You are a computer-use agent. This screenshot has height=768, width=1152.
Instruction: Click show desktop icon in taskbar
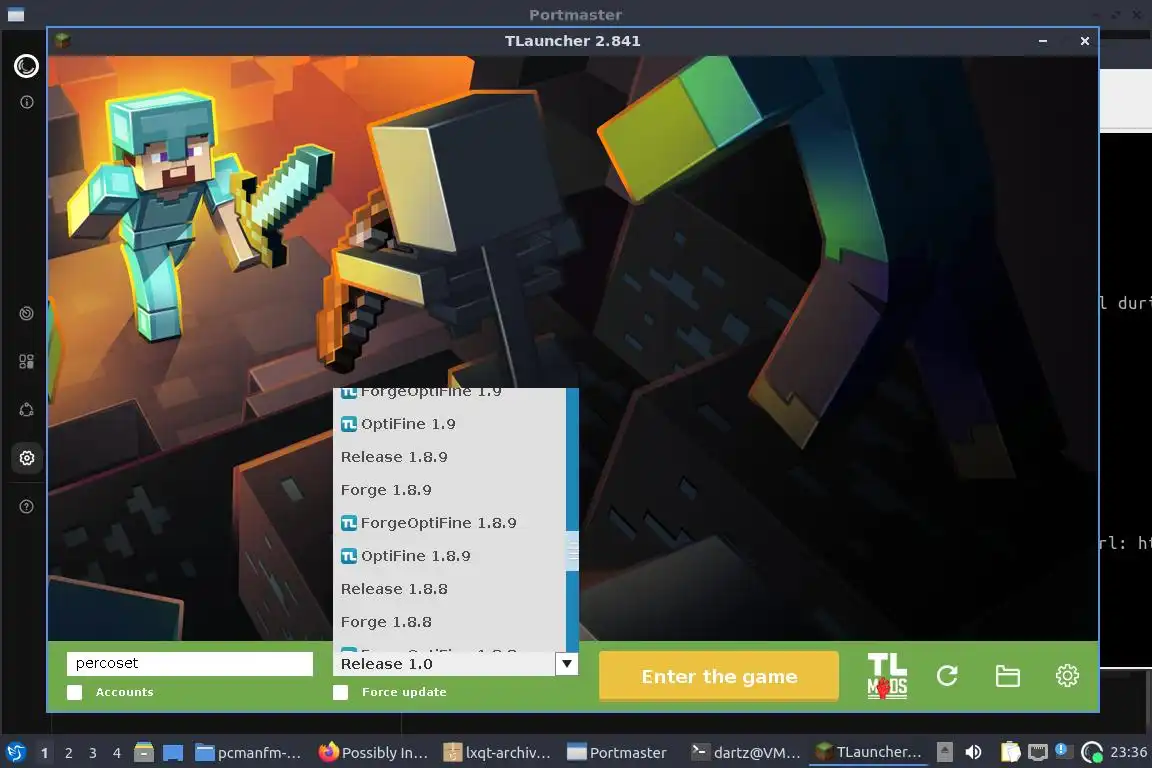point(173,752)
